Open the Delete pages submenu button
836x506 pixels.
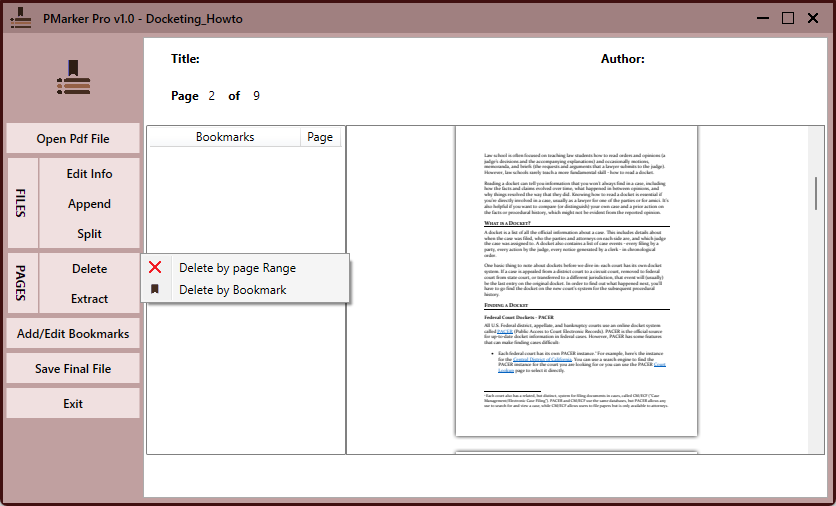[89, 269]
